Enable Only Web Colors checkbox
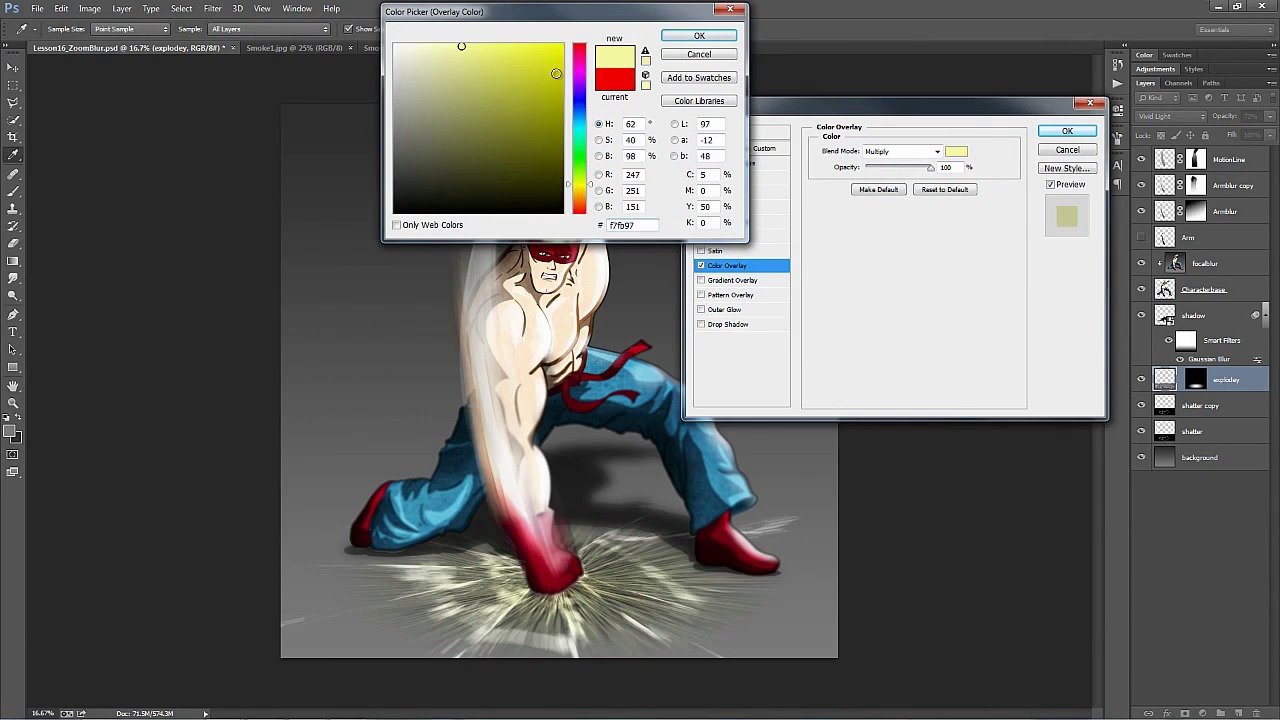This screenshot has width=1280, height=720. [x=397, y=225]
